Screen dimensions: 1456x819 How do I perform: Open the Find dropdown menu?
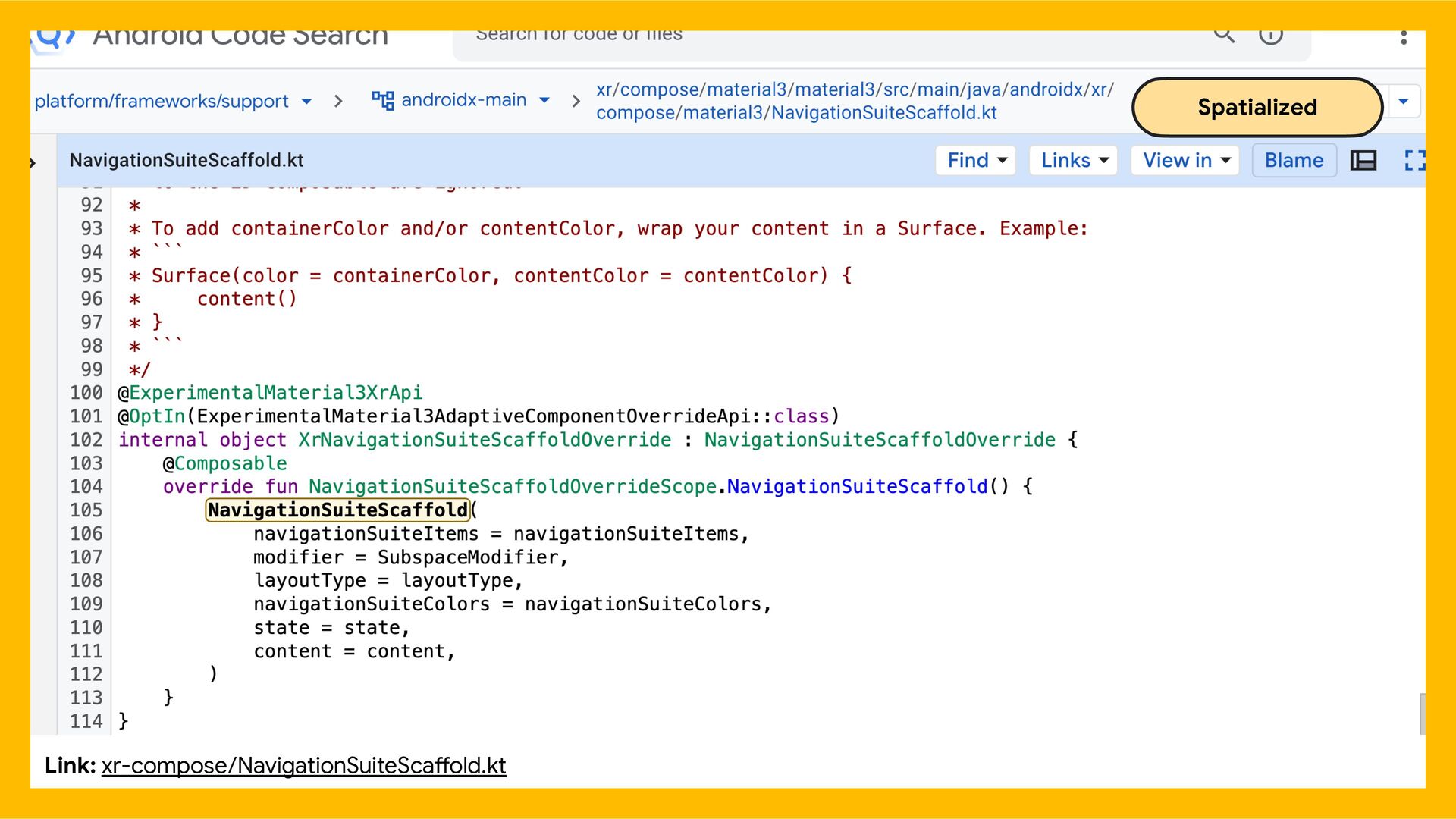point(976,160)
